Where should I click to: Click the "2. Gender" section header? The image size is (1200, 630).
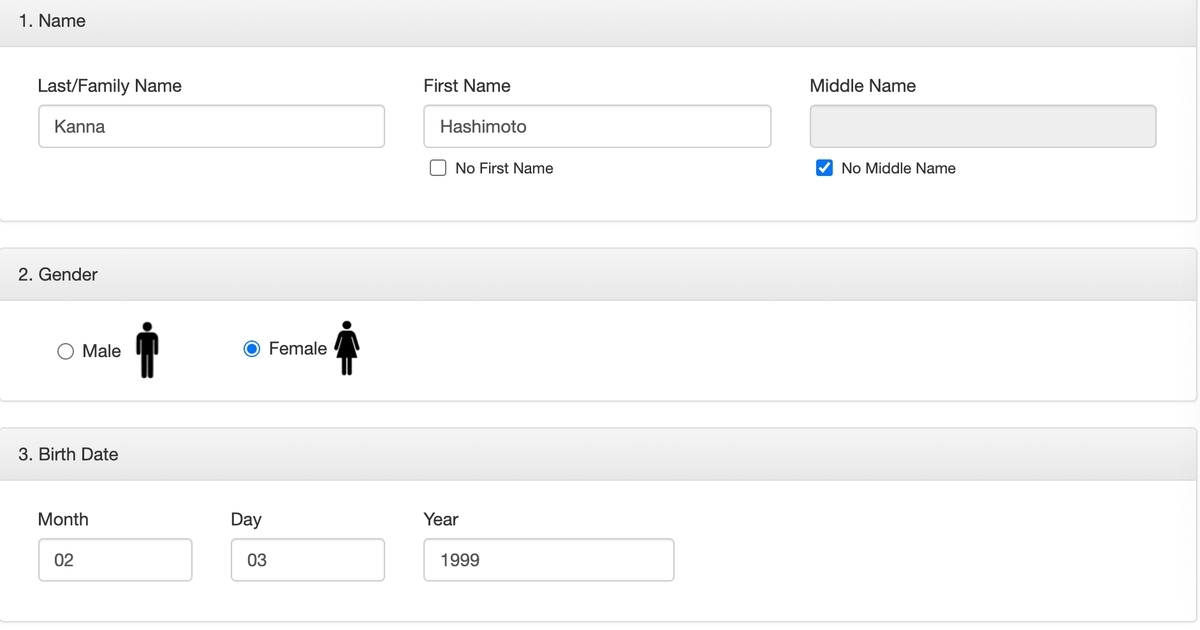tap(58, 274)
